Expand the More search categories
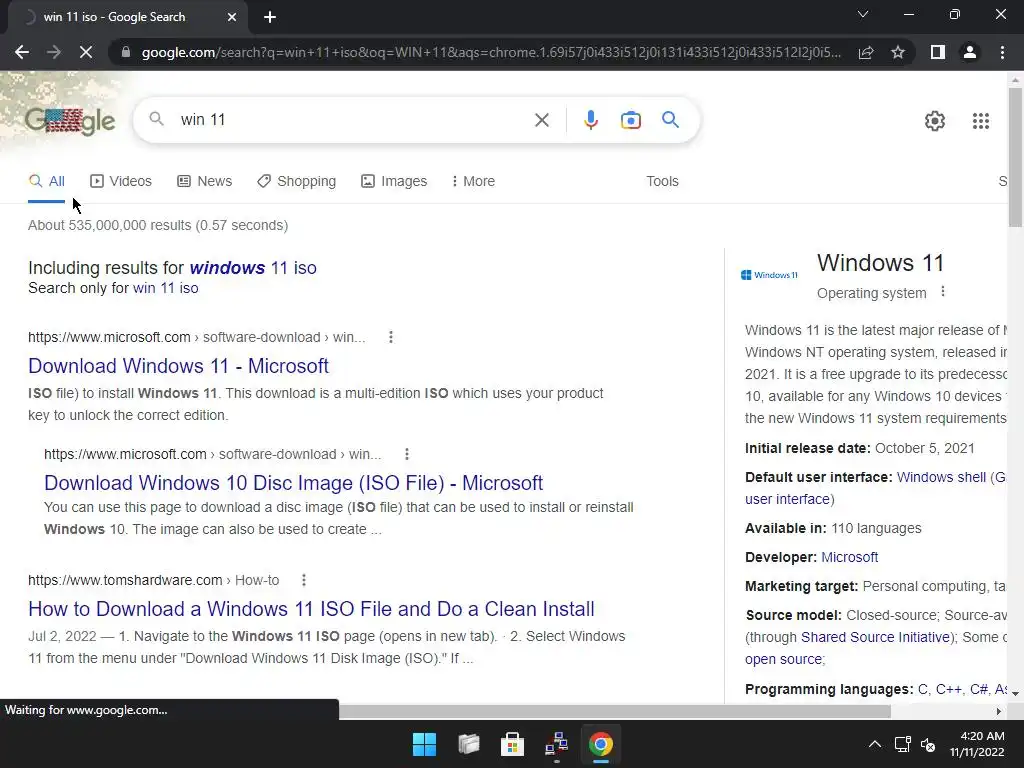1024x768 pixels. click(x=473, y=182)
